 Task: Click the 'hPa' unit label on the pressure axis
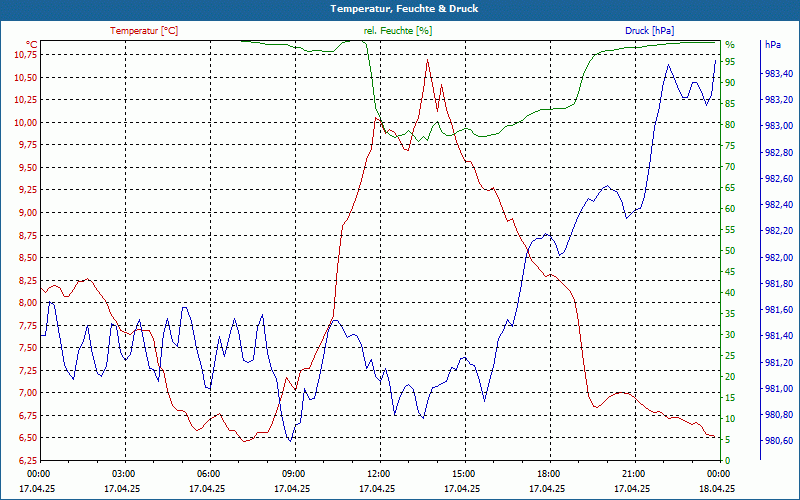(x=772, y=44)
